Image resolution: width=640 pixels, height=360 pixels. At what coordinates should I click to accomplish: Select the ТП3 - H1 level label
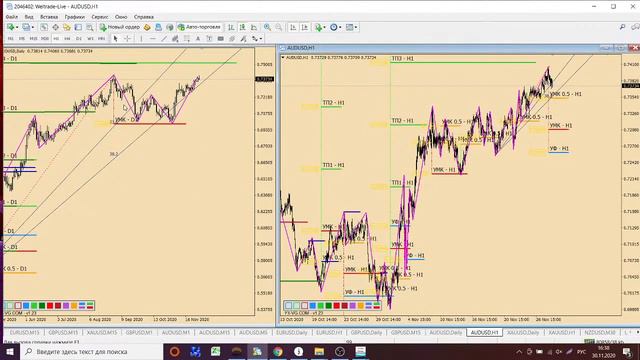click(x=402, y=59)
